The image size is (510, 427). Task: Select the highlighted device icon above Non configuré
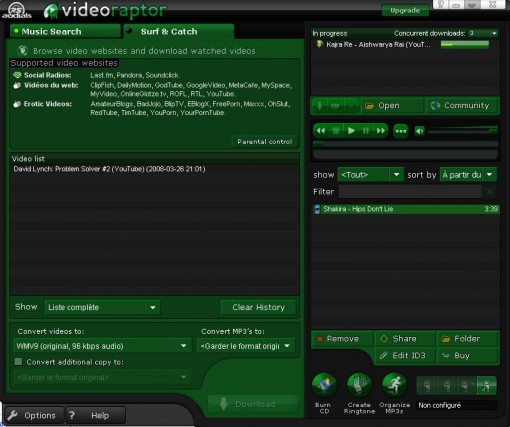(x=486, y=386)
